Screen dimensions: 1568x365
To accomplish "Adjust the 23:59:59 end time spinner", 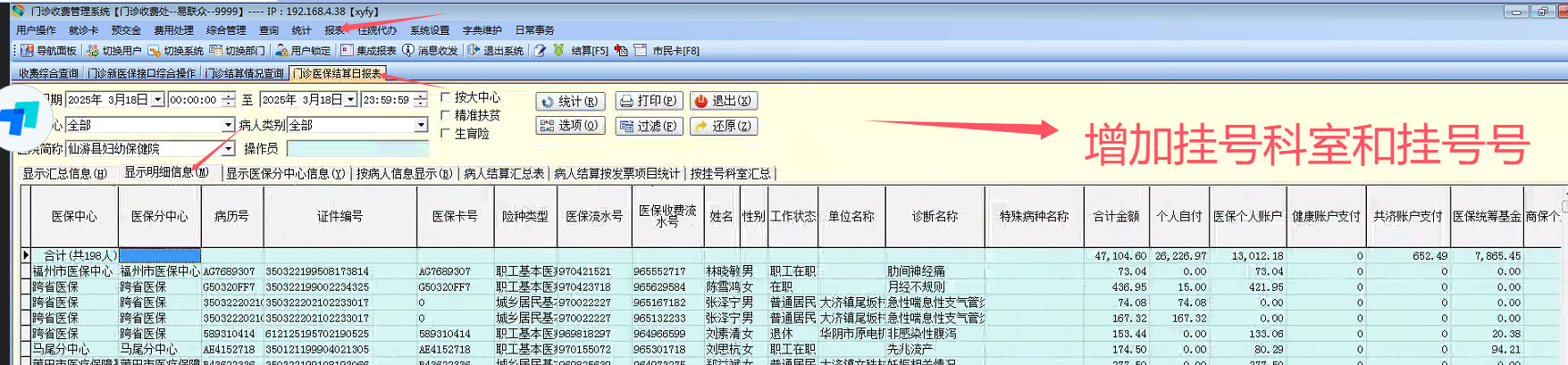I will pyautogui.click(x=421, y=100).
